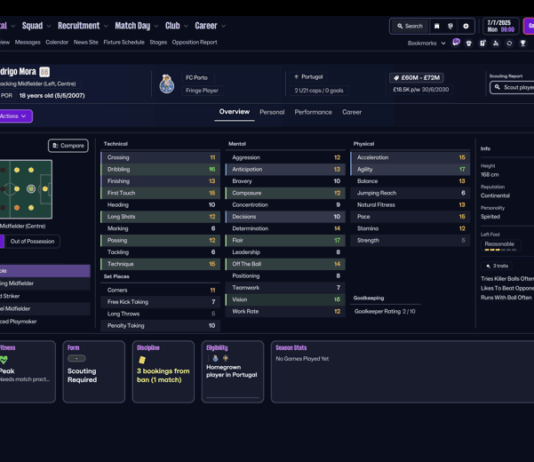Open the purple chat bubble shortcut icon

pos(456,43)
